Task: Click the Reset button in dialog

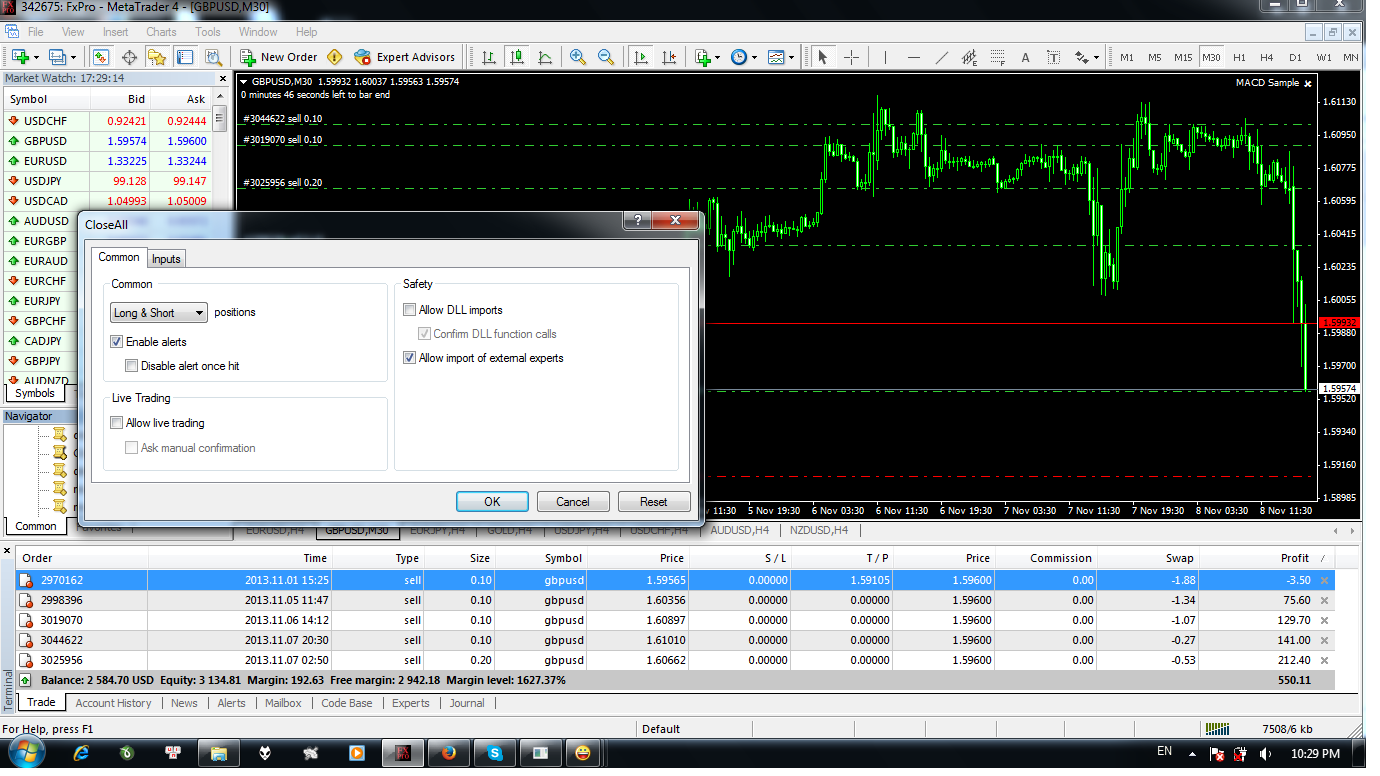Action: click(653, 502)
